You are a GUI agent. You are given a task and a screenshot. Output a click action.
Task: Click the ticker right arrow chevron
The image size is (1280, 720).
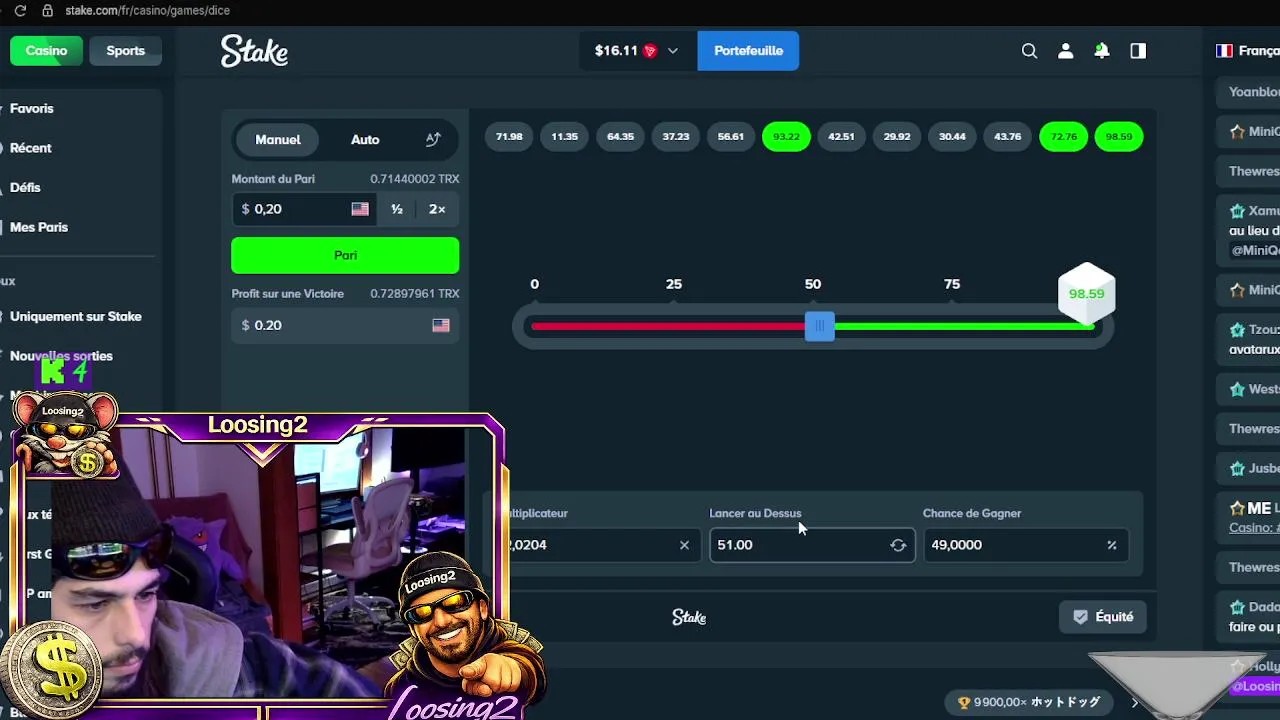1134,703
